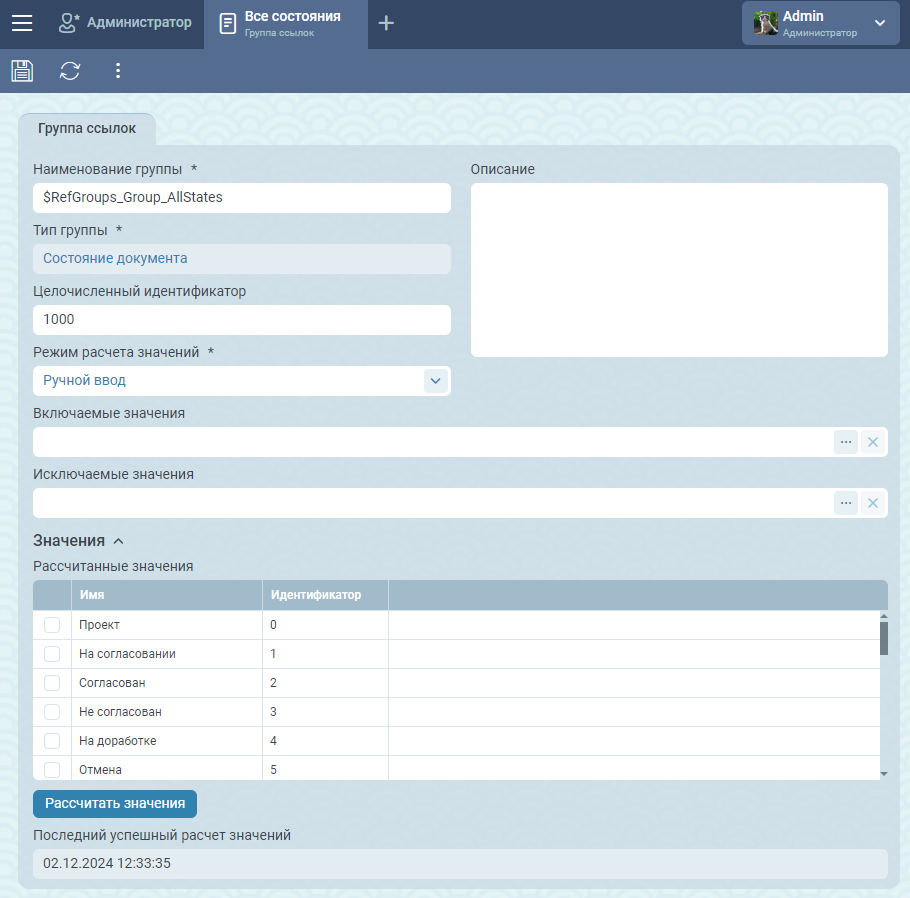Open the hamburger main menu
910x898 pixels.
pyautogui.click(x=22, y=23)
